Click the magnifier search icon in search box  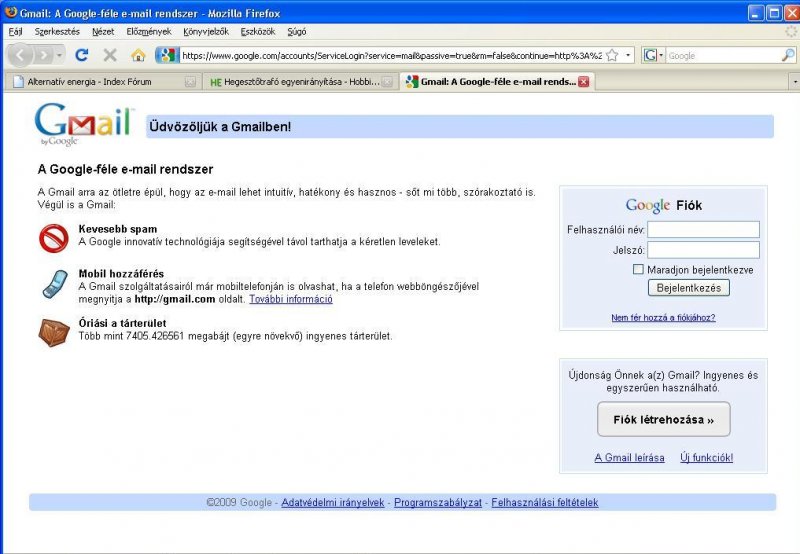[x=788, y=55]
